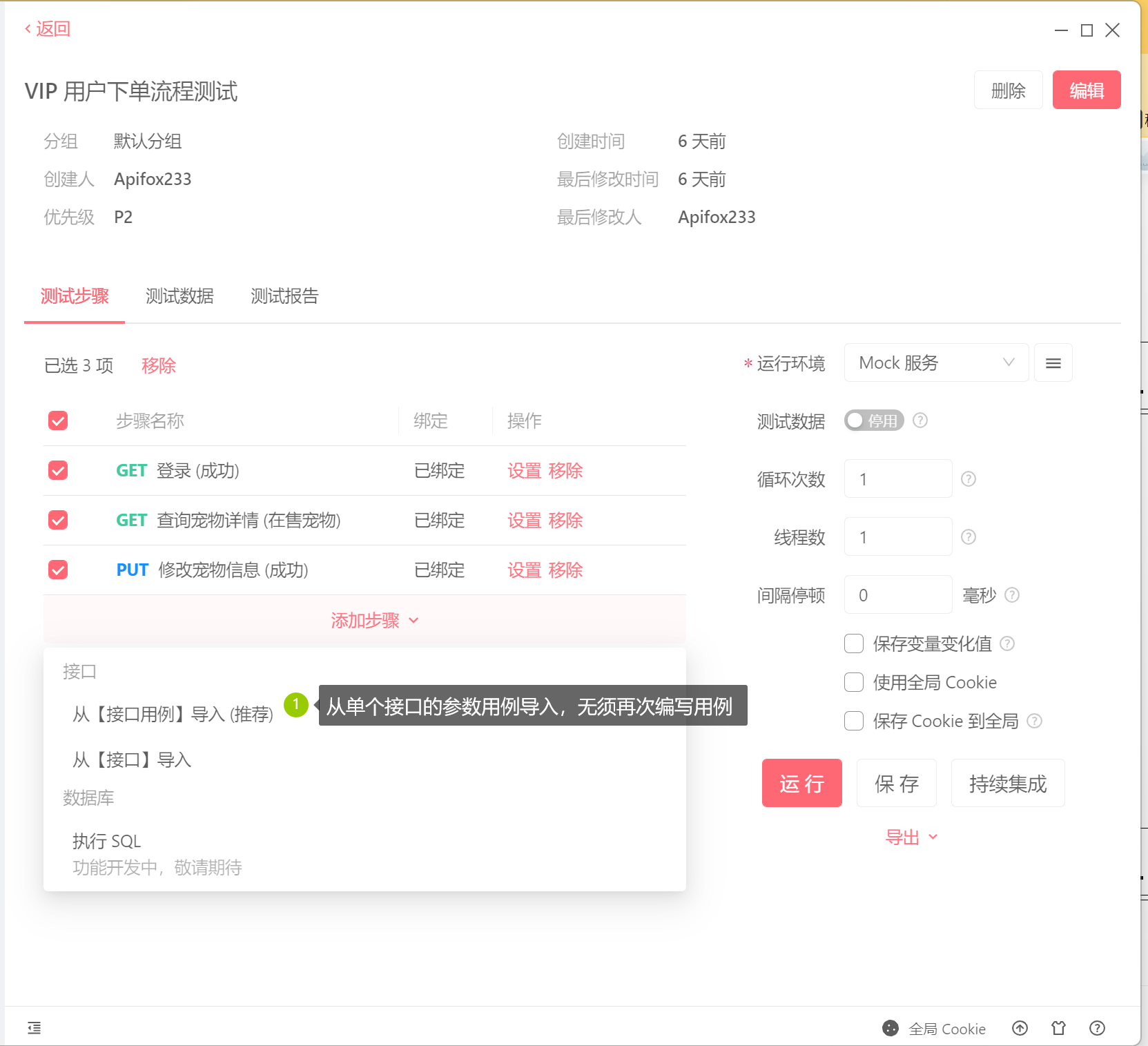This screenshot has width=1148, height=1046.
Task: Switch to the 测试数据 tab
Action: pos(179,296)
